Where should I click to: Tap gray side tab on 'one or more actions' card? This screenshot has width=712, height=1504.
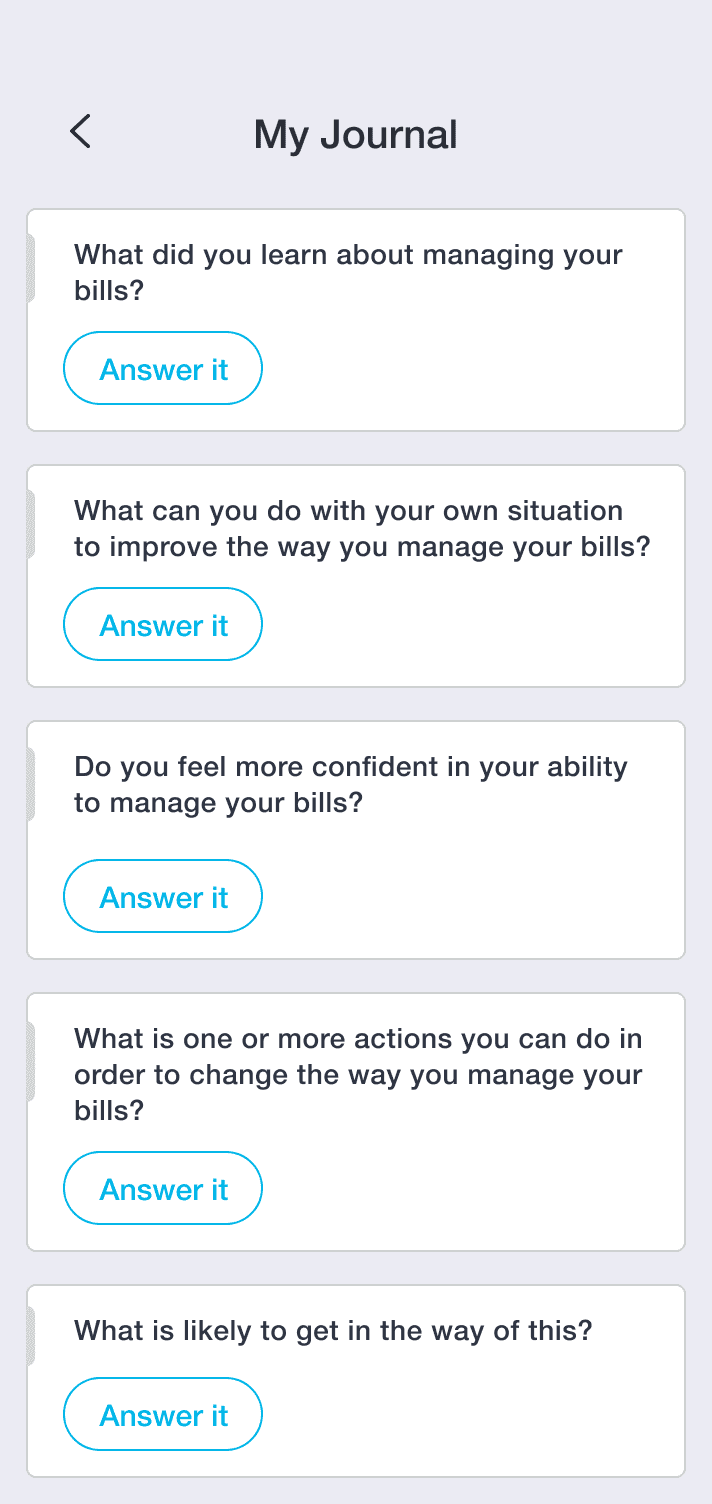point(31,1061)
